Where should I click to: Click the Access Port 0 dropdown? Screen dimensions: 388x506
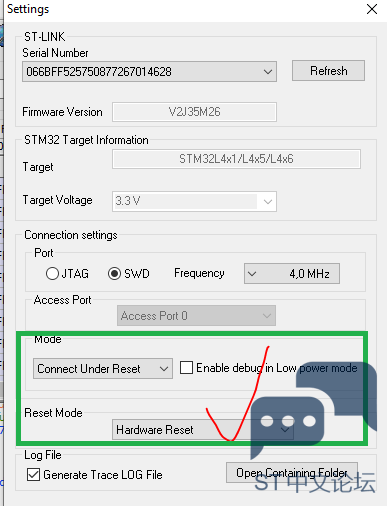tap(196, 315)
